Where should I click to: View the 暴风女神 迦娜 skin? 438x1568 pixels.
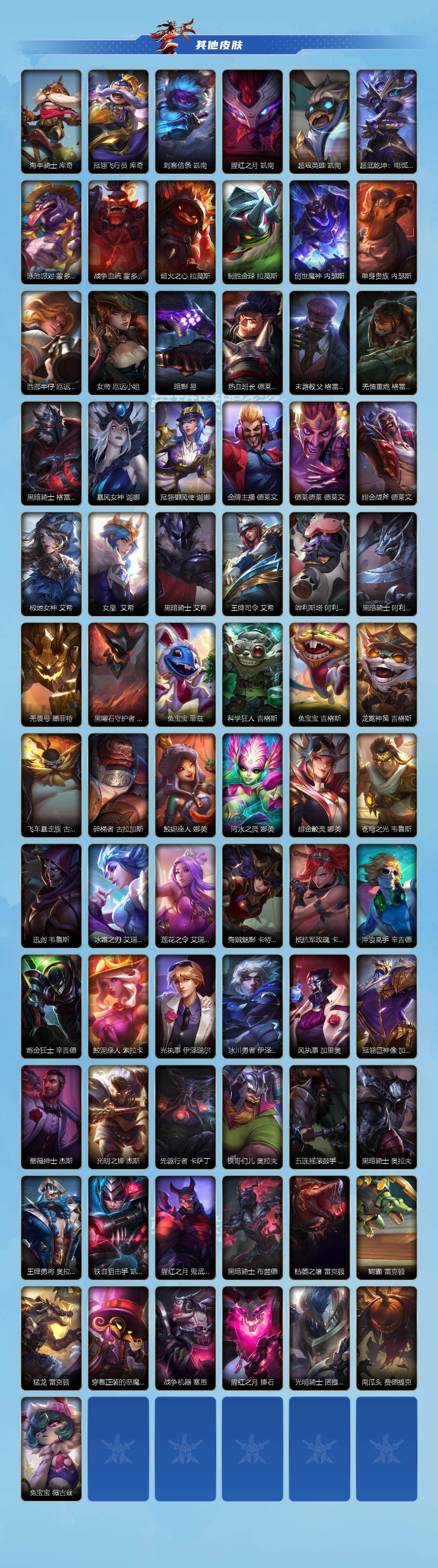click(x=118, y=454)
